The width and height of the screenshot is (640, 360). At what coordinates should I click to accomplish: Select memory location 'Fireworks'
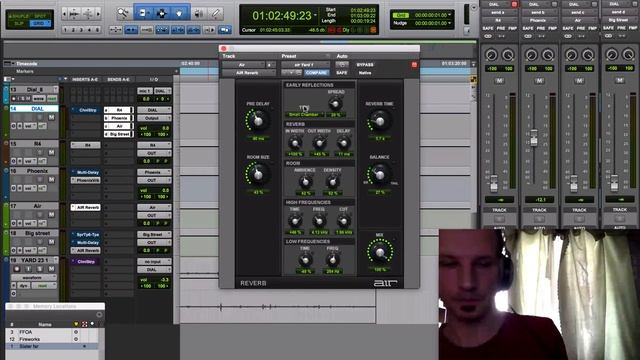tap(30, 339)
